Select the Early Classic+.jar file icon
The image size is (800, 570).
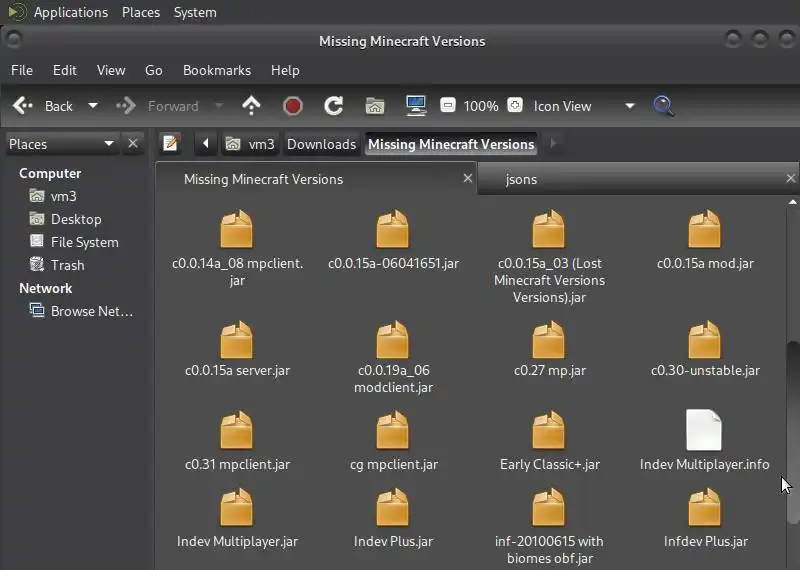pos(548,430)
